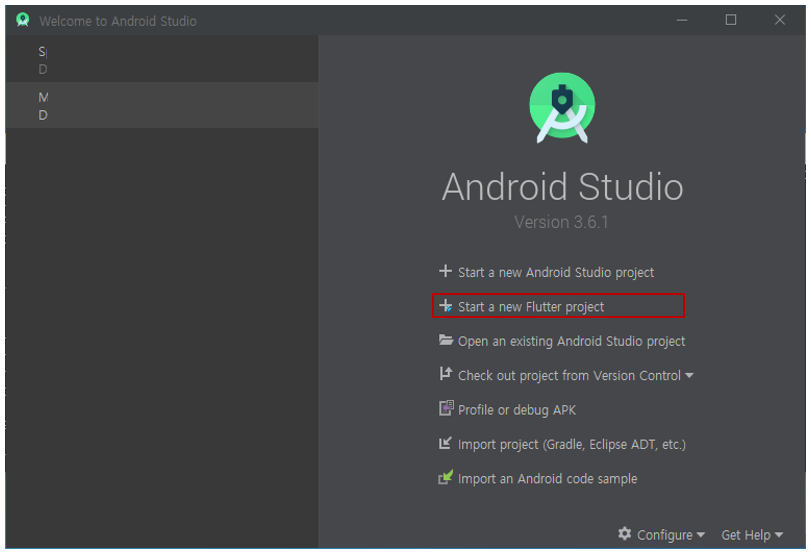Click the Profile or debug APK icon

coord(446,409)
